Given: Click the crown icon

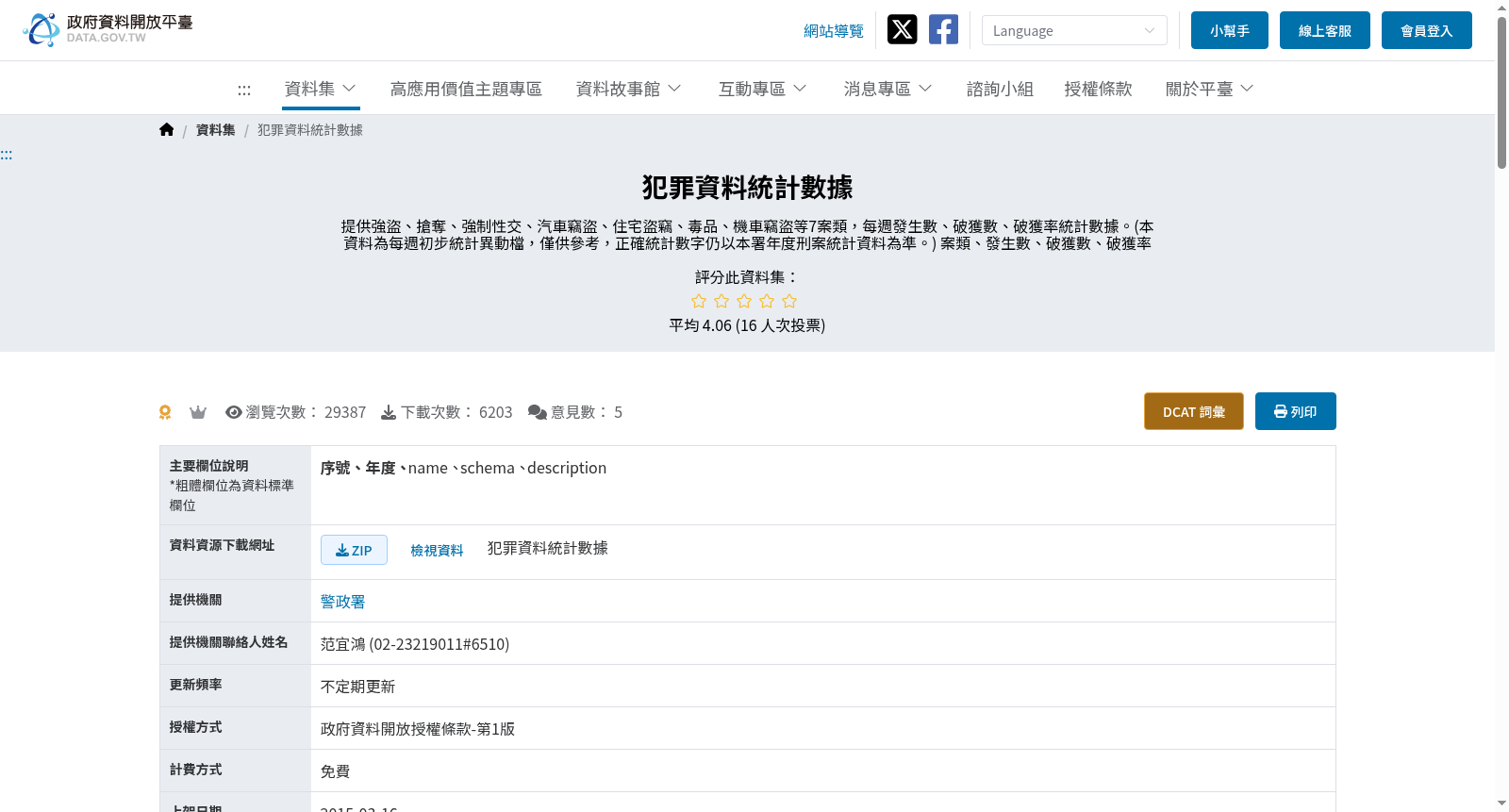Looking at the screenshot, I should 198,412.
